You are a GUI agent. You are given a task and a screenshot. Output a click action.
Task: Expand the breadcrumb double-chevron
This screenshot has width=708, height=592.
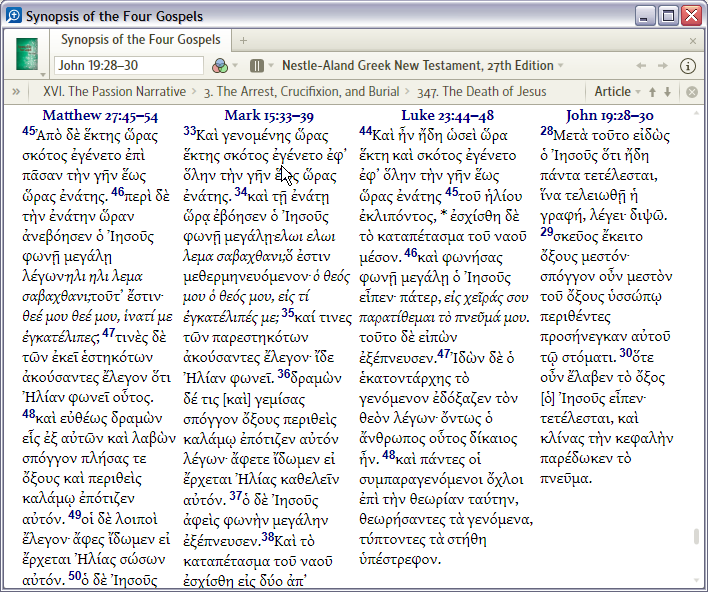(16, 92)
